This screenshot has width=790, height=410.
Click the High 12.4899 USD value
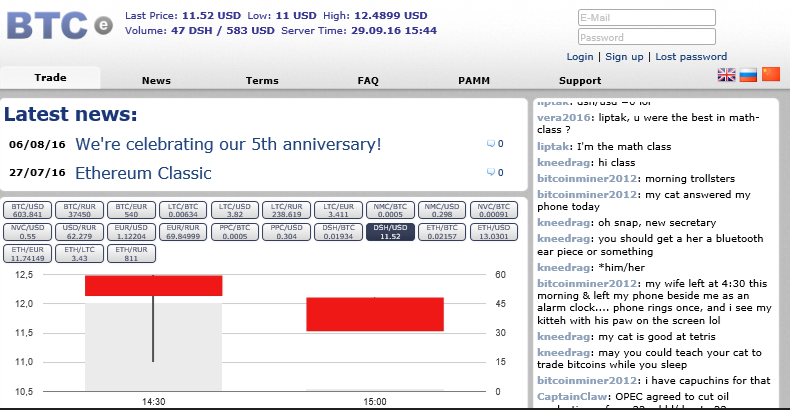click(x=390, y=16)
